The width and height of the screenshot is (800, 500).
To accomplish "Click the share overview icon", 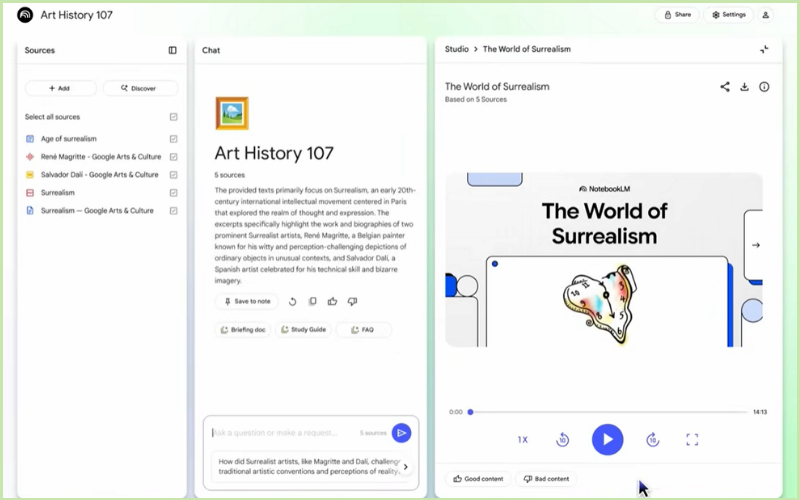I will [725, 87].
